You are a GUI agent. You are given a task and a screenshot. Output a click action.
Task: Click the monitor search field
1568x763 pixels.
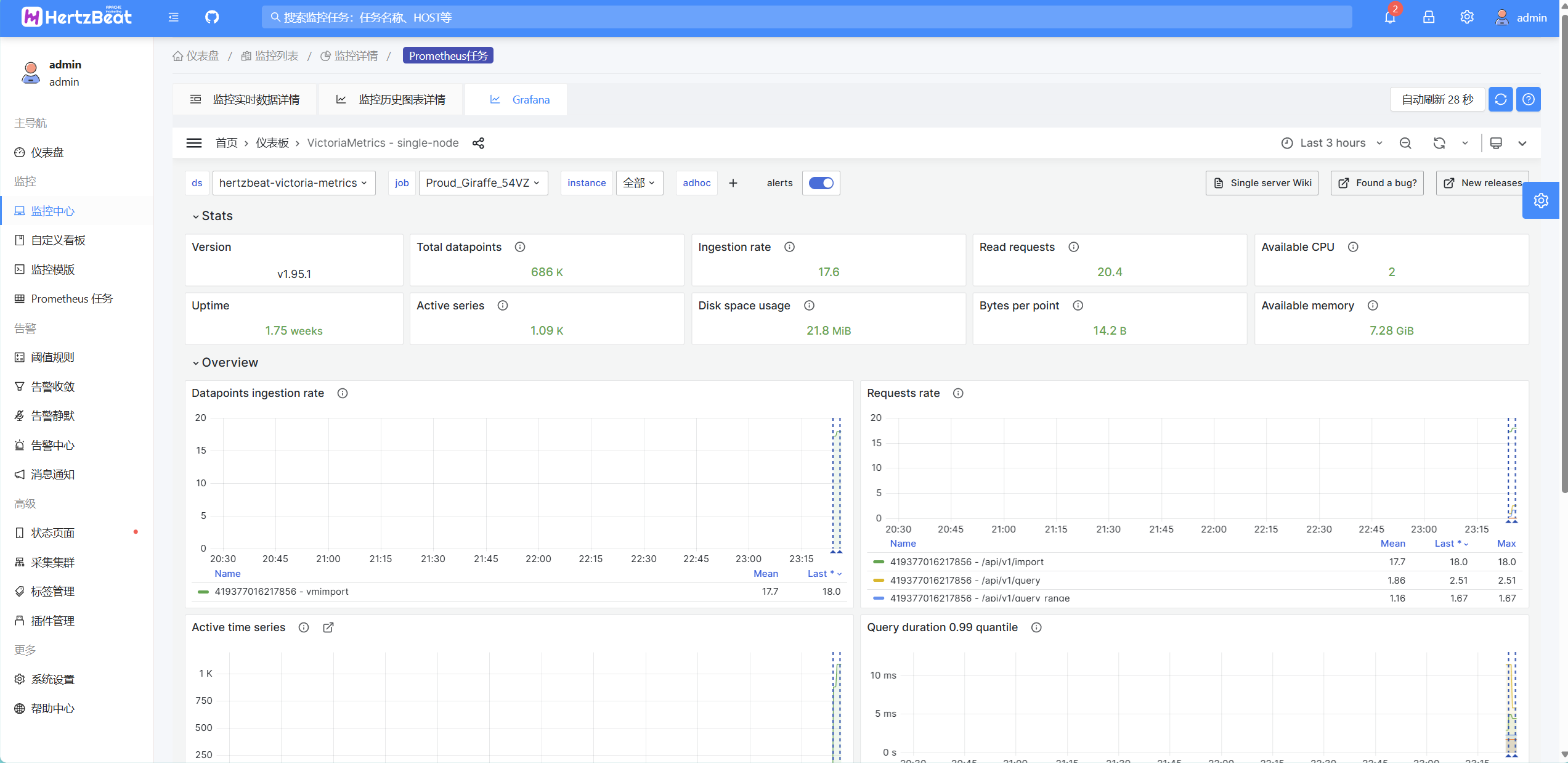(x=807, y=17)
